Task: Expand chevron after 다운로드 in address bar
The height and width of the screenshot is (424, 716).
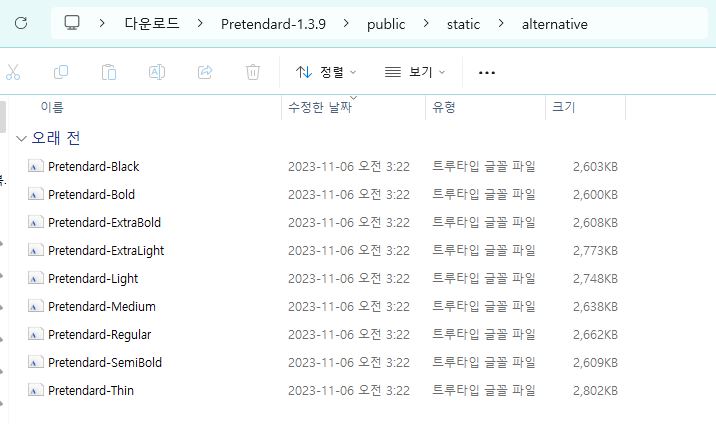Action: point(200,23)
